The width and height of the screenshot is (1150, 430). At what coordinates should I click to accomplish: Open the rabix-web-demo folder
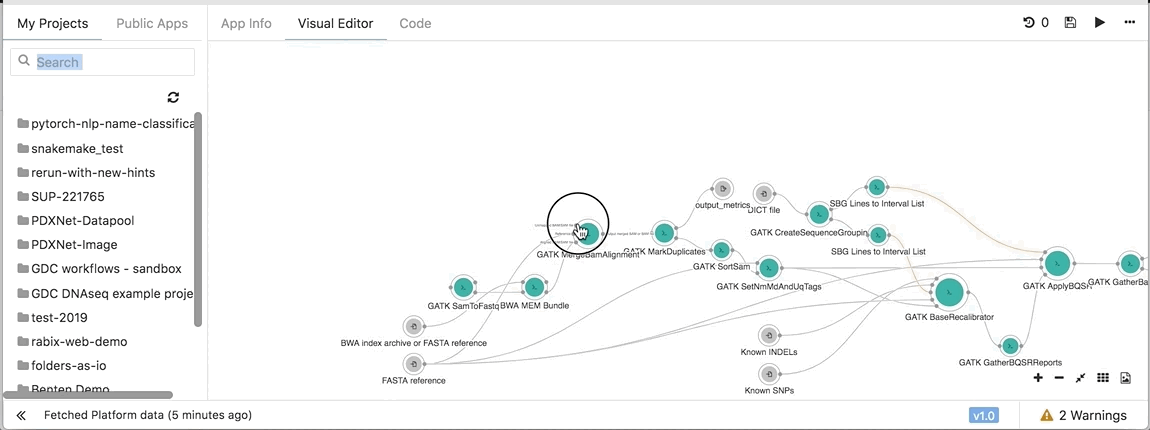72,342
